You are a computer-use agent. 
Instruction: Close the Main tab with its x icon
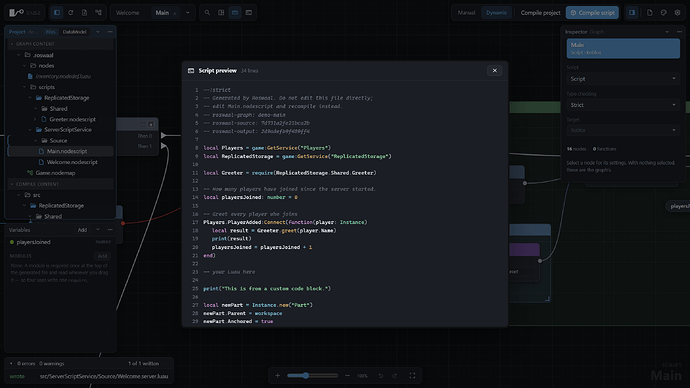click(175, 13)
